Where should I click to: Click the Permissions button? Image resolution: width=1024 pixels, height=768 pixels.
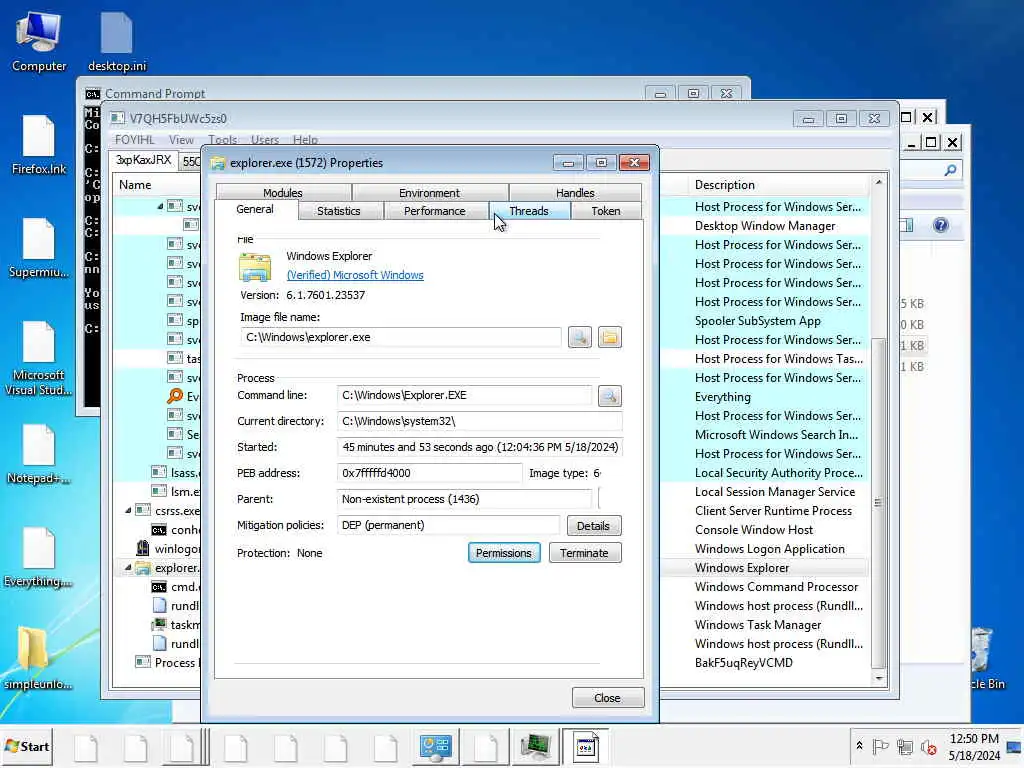click(x=504, y=553)
